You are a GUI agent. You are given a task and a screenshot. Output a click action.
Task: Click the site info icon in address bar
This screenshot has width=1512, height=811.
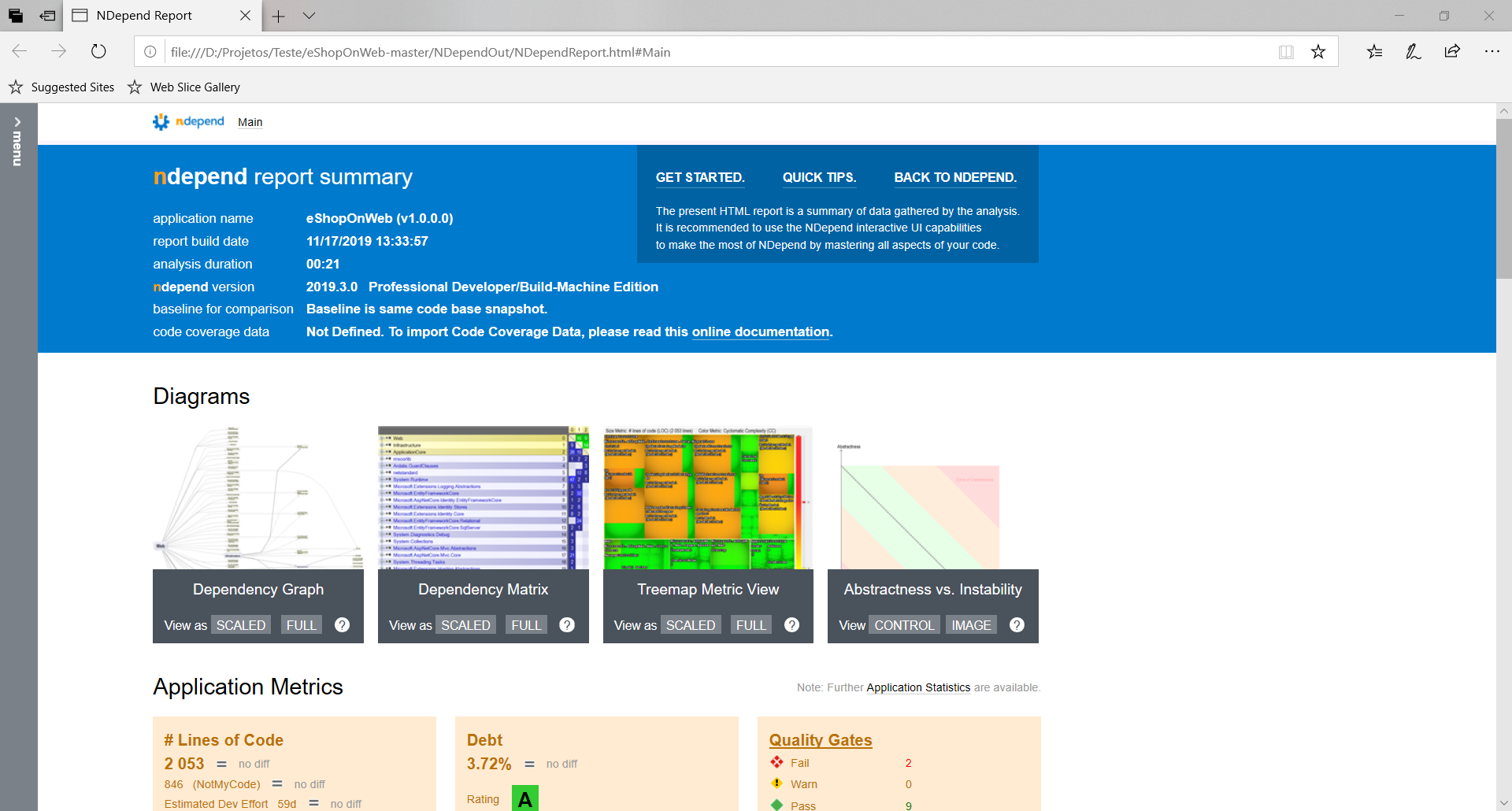coord(150,52)
